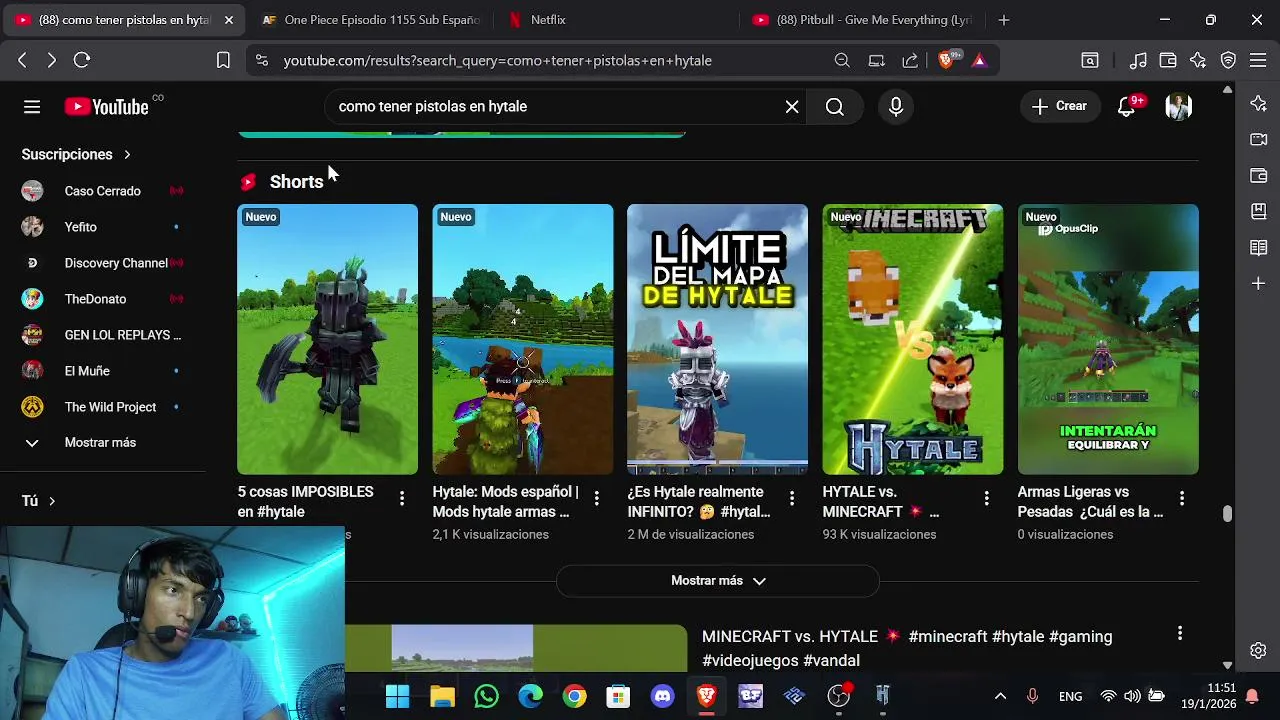Start voice search with microphone icon

896,107
